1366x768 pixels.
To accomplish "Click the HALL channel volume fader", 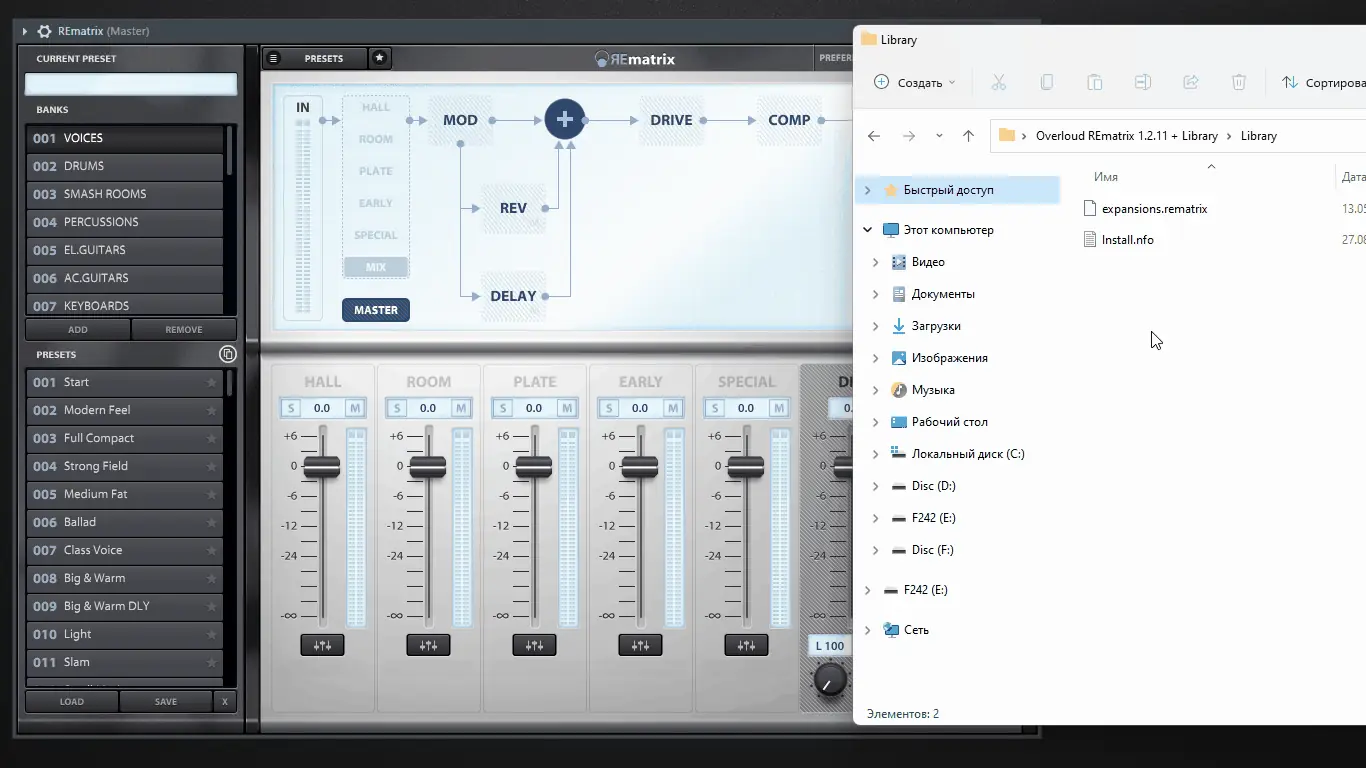I will (322, 466).
